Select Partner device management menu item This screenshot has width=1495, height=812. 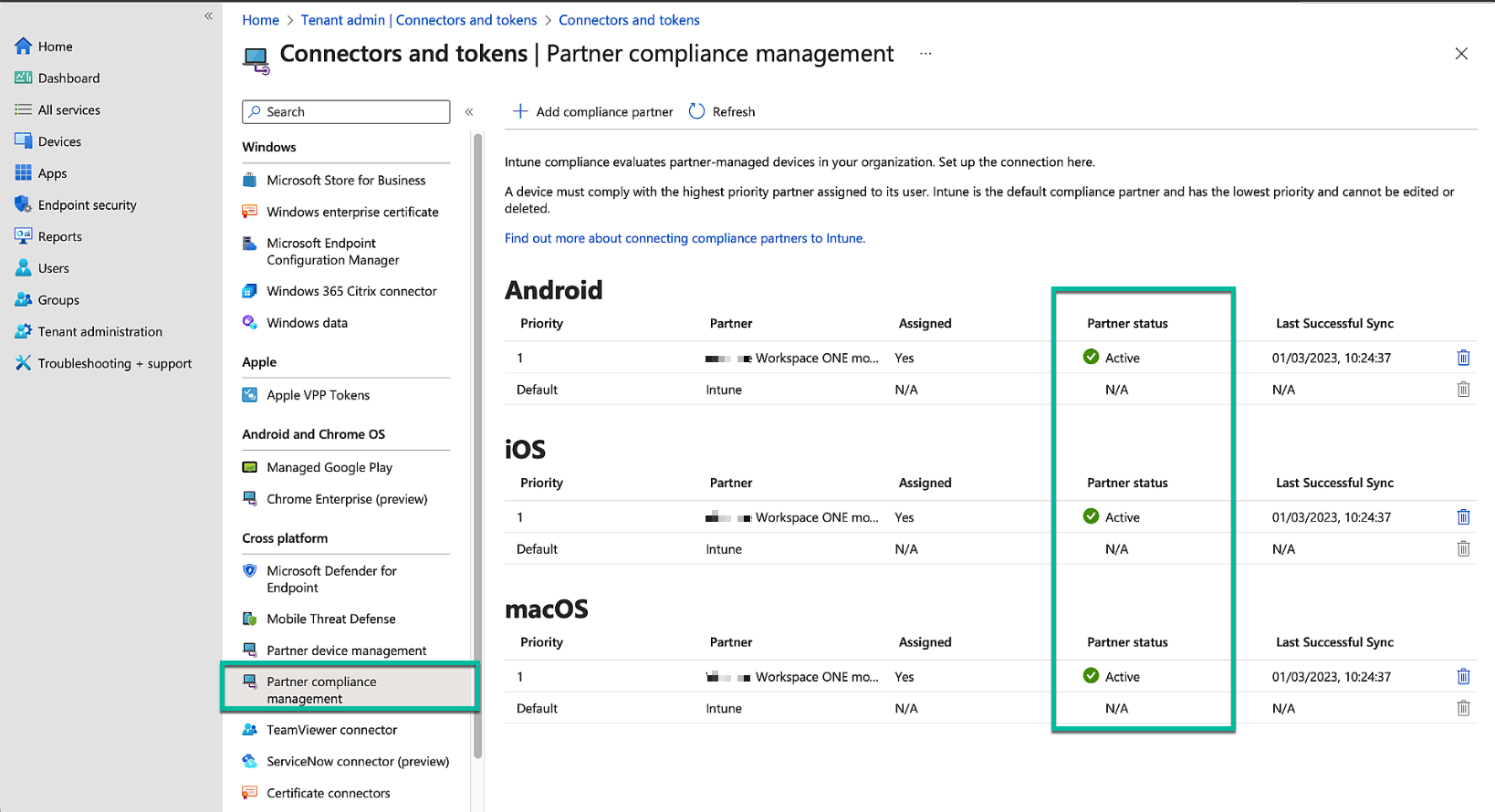[x=346, y=651]
